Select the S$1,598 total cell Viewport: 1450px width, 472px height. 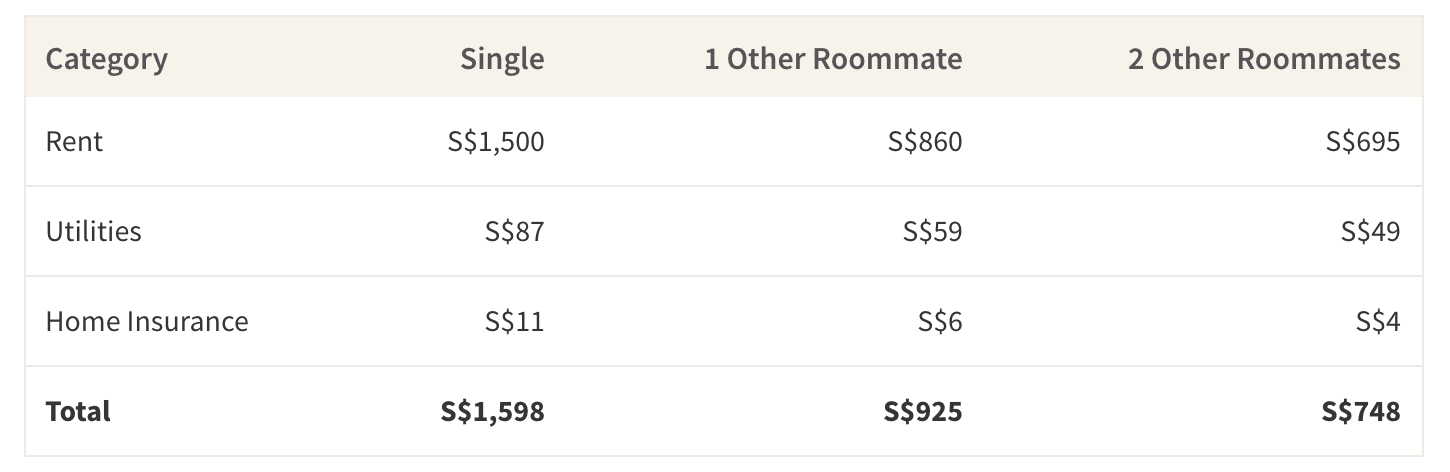click(493, 411)
